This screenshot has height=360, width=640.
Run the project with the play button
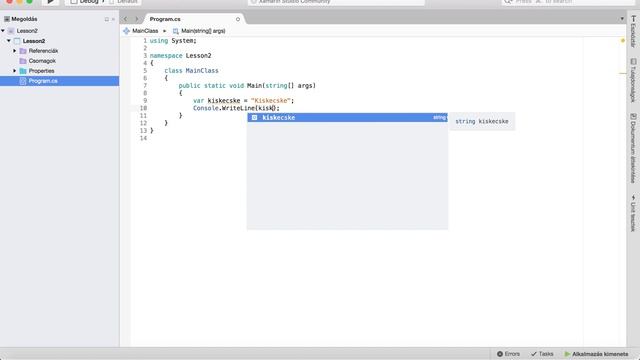point(51,2)
